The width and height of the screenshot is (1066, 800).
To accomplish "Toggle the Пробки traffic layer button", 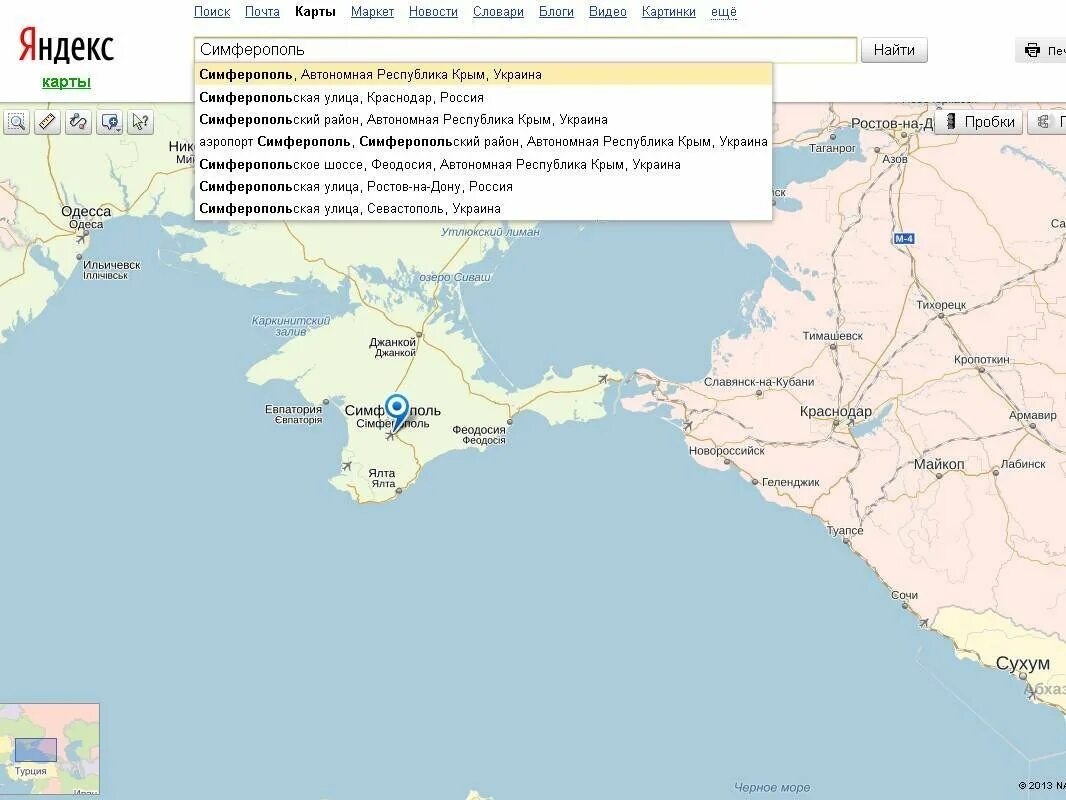I will point(979,122).
